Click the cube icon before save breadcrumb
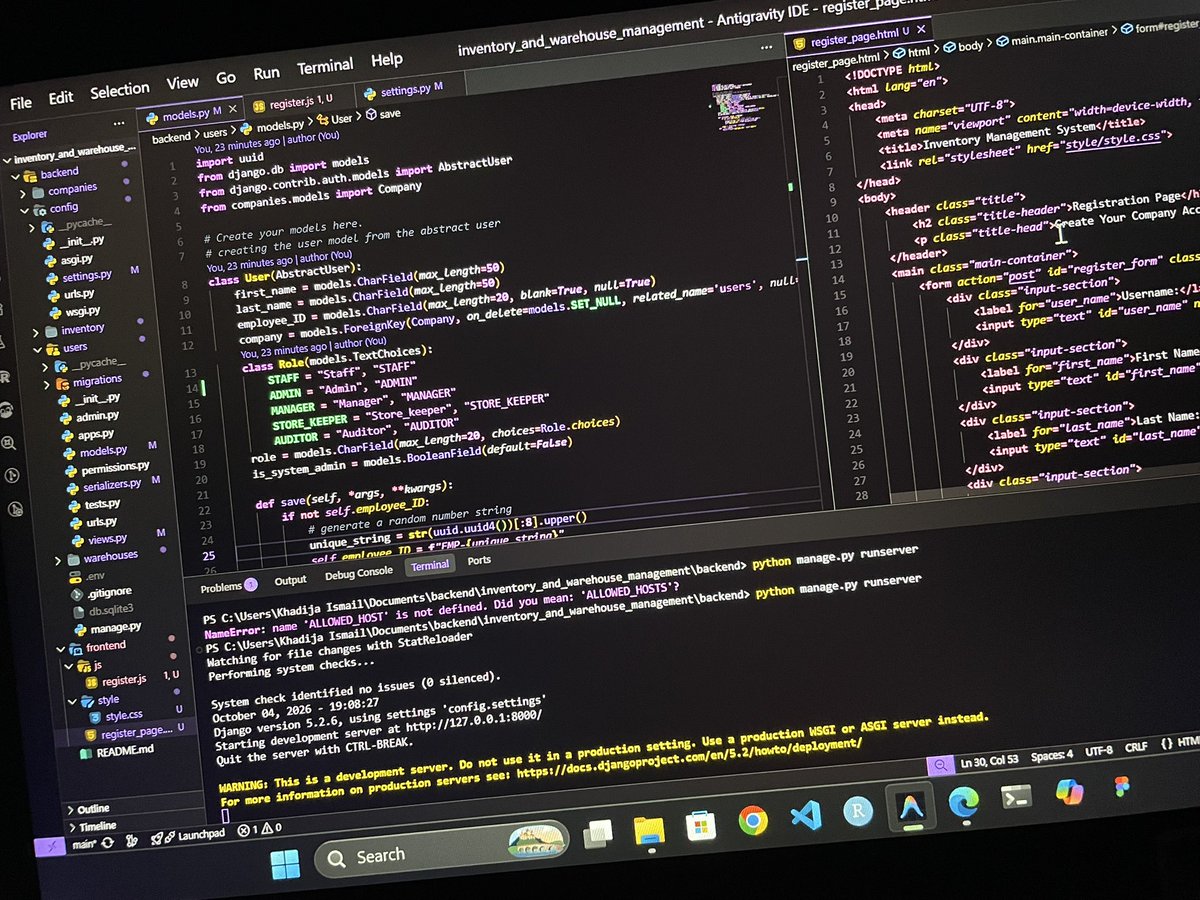 pos(370,115)
